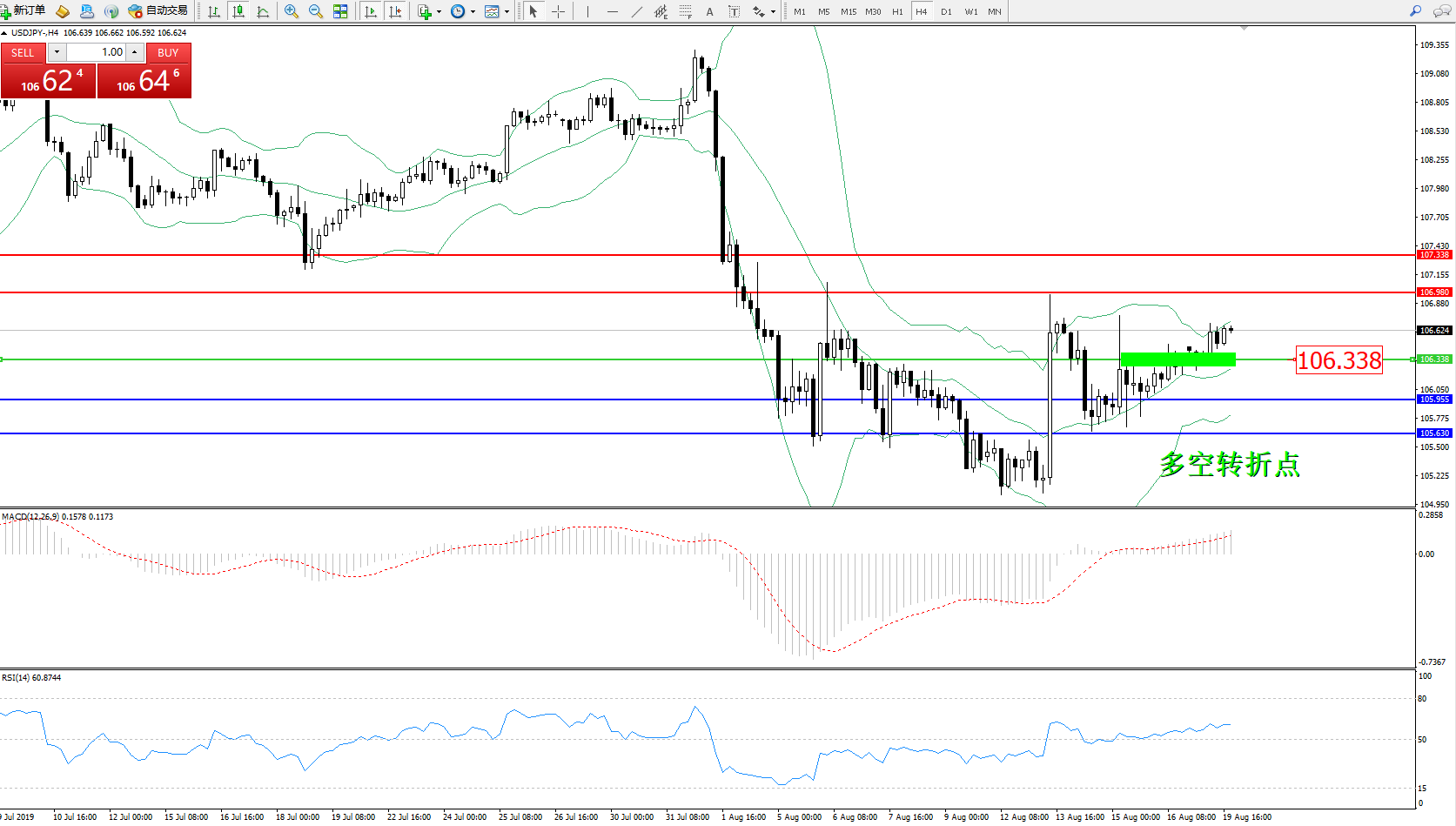
Task: Select the Text label tool
Action: (709, 11)
